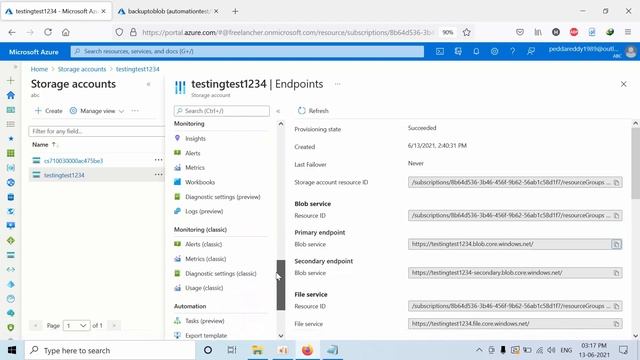Screen dimensions: 640x360
Task: Open File Explorer from the taskbar
Action: pos(257,350)
